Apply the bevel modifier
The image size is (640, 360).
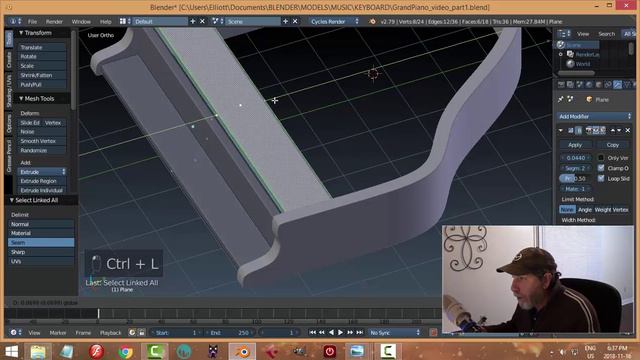click(575, 145)
